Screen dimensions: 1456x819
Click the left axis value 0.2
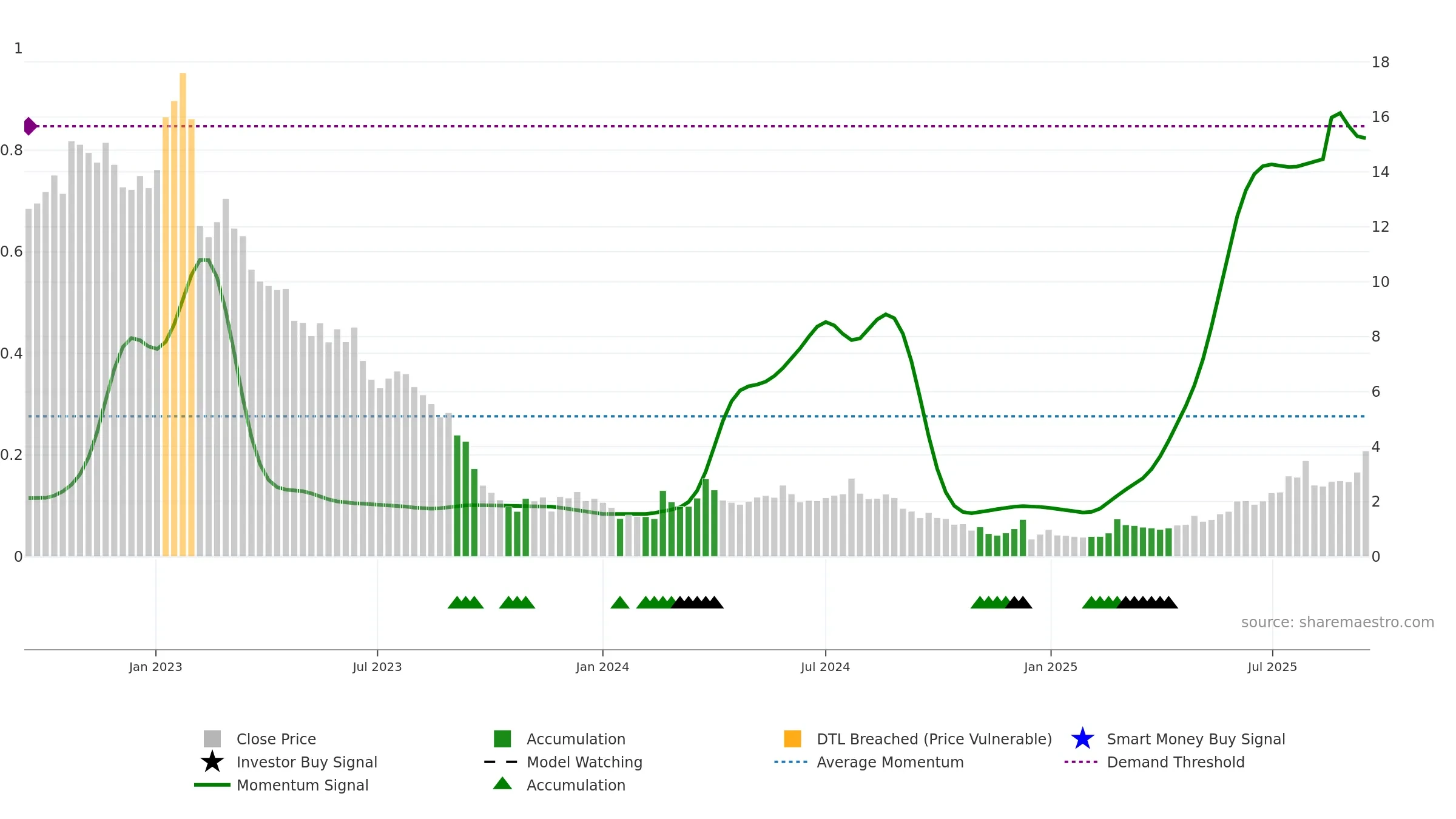click(11, 454)
